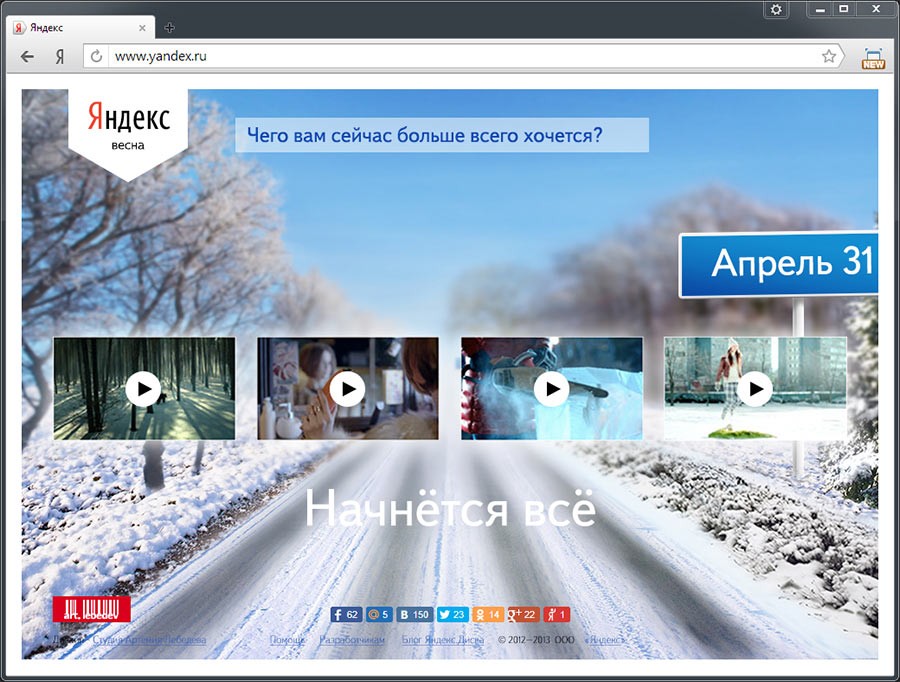900x682 pixels.
Task: Play the cafe scene video
Action: (x=347, y=388)
